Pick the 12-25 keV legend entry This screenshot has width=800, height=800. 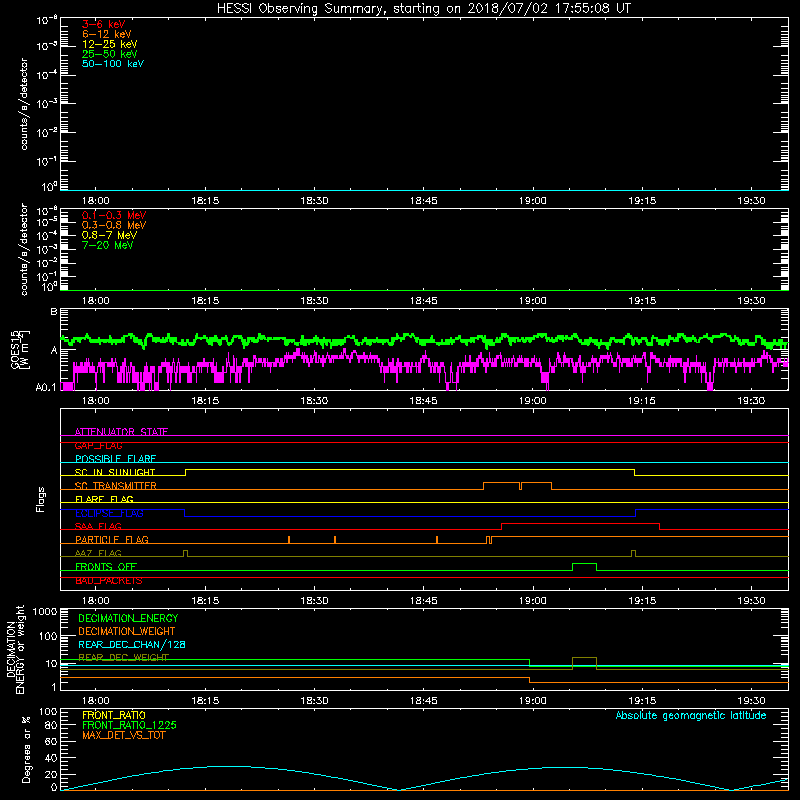pyautogui.click(x=110, y=44)
